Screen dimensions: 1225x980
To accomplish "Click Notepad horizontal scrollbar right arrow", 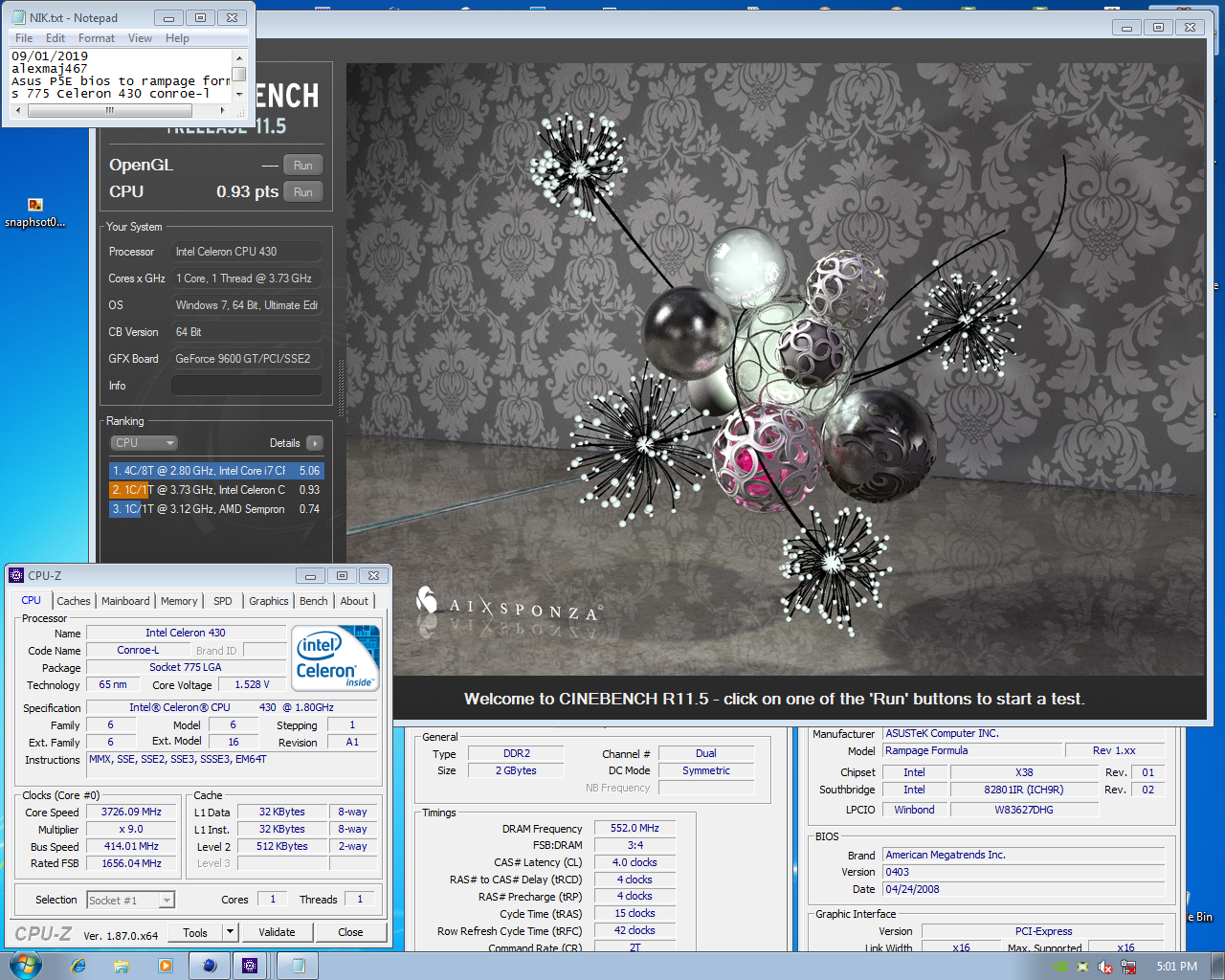I will click(222, 110).
